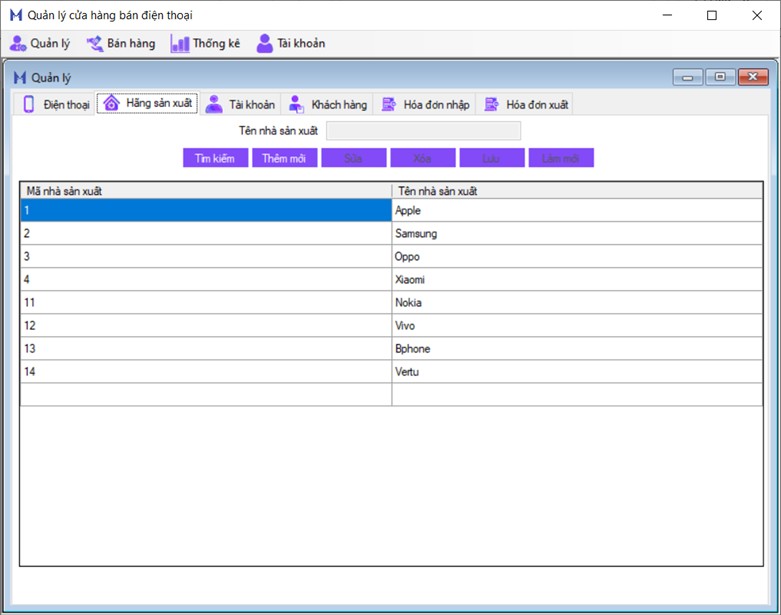The width and height of the screenshot is (781, 615).
Task: Click the Tài khoản user icon in menu bar
Action: [264, 43]
